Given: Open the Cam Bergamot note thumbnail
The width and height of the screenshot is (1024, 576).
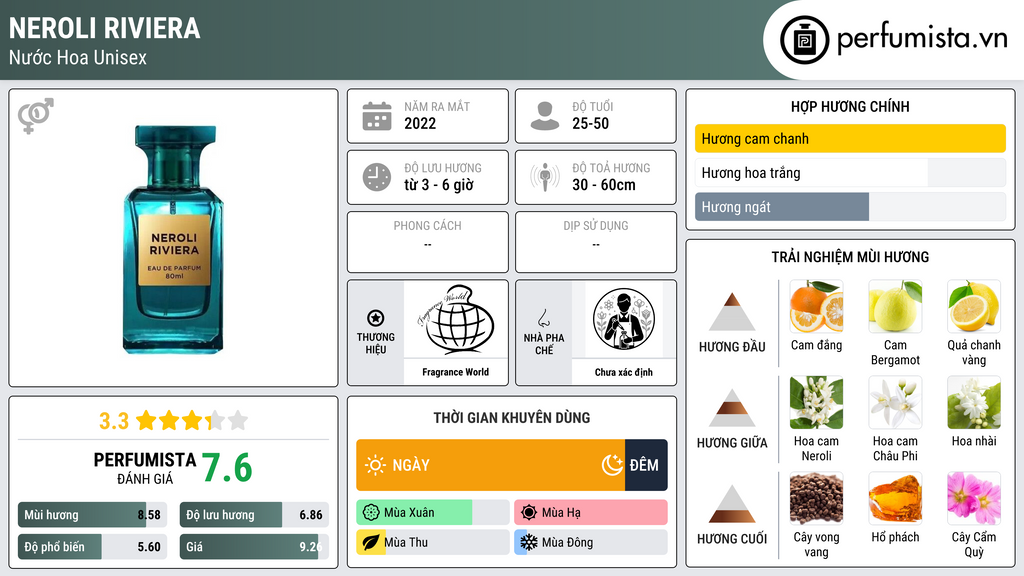Looking at the screenshot, I should pyautogui.click(x=895, y=306).
